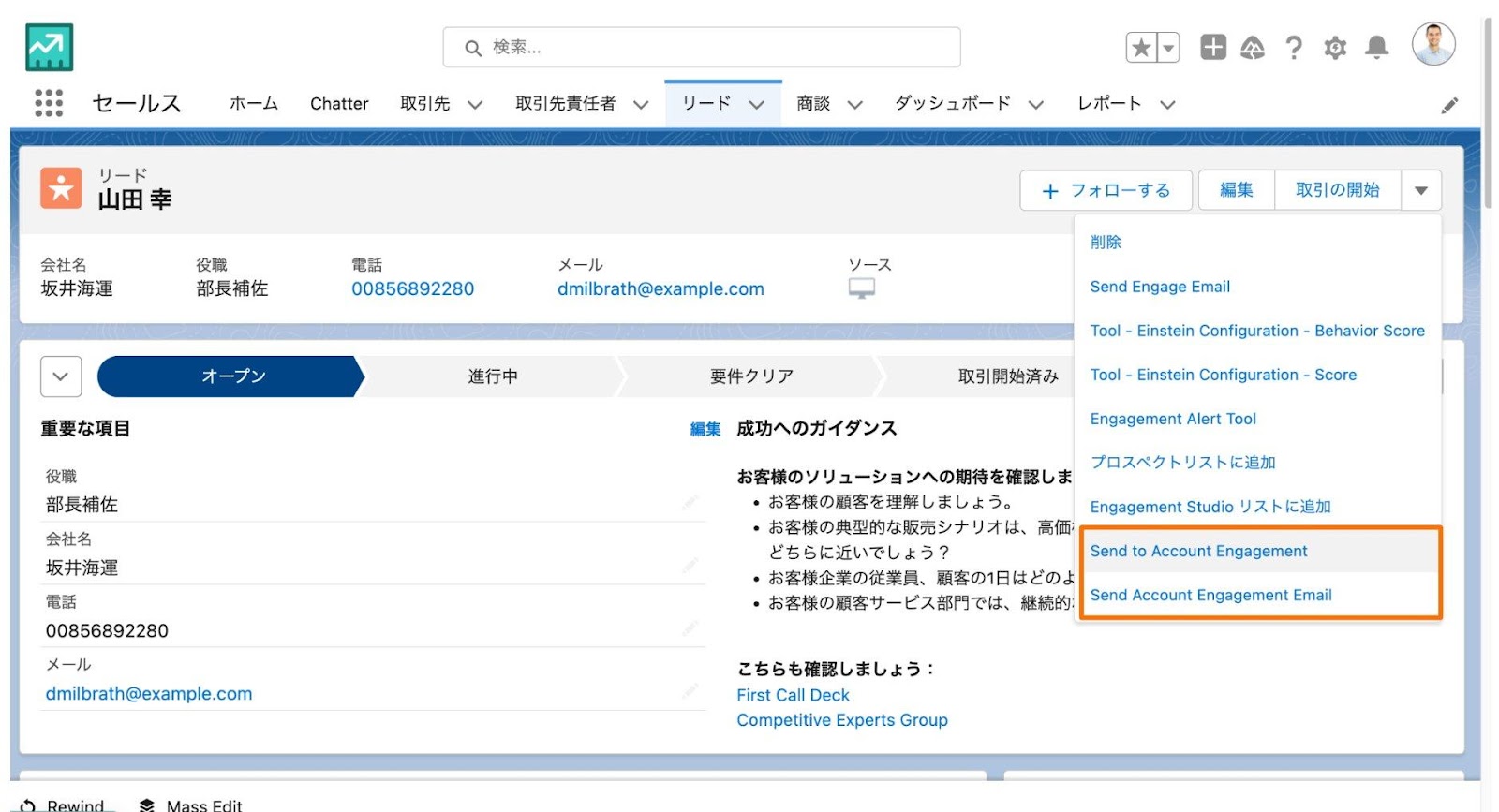The image size is (1499, 812).
Task: Expand the 商談 tab chevron
Action: pos(854,104)
